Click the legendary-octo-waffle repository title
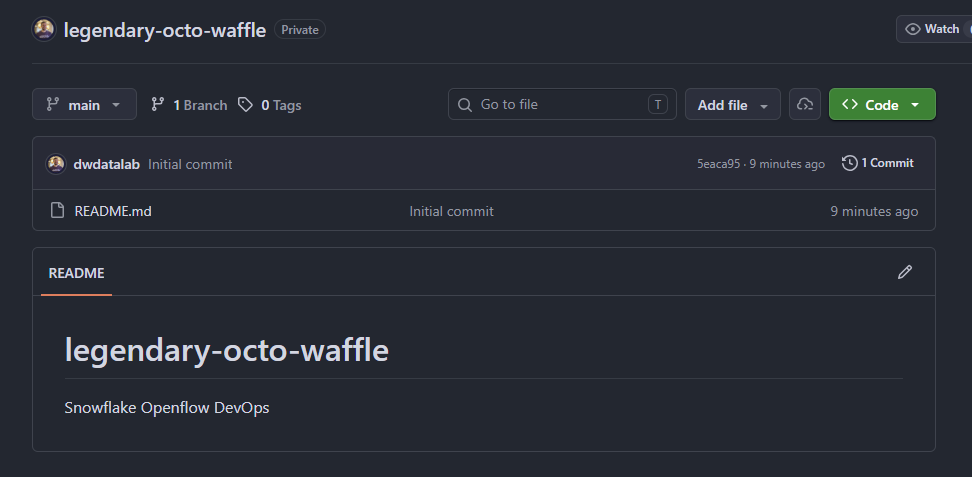 165,30
